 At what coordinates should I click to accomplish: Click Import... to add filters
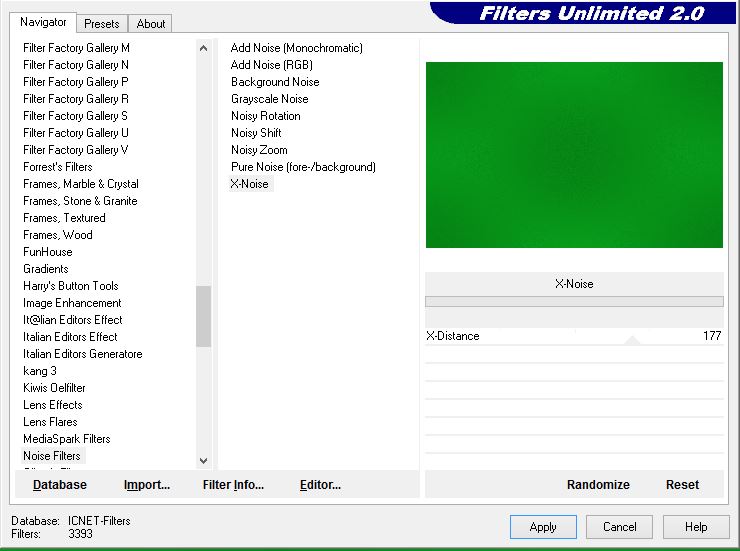147,485
